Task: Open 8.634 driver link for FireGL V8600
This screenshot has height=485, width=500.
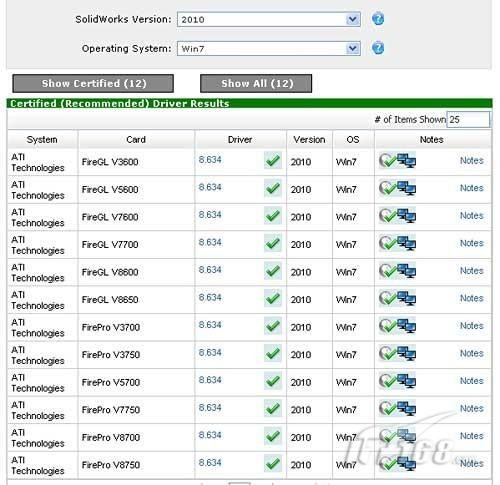Action: click(x=210, y=270)
